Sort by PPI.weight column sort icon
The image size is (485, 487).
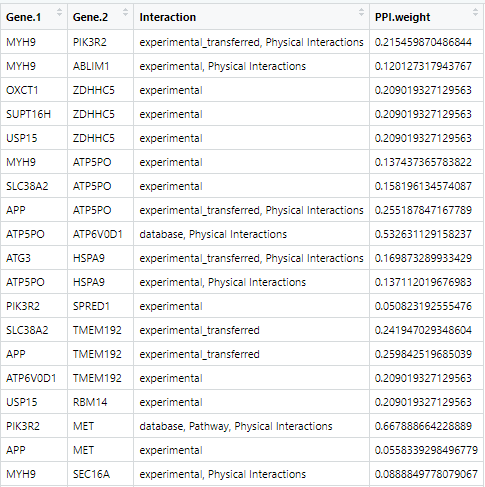[x=475, y=13]
